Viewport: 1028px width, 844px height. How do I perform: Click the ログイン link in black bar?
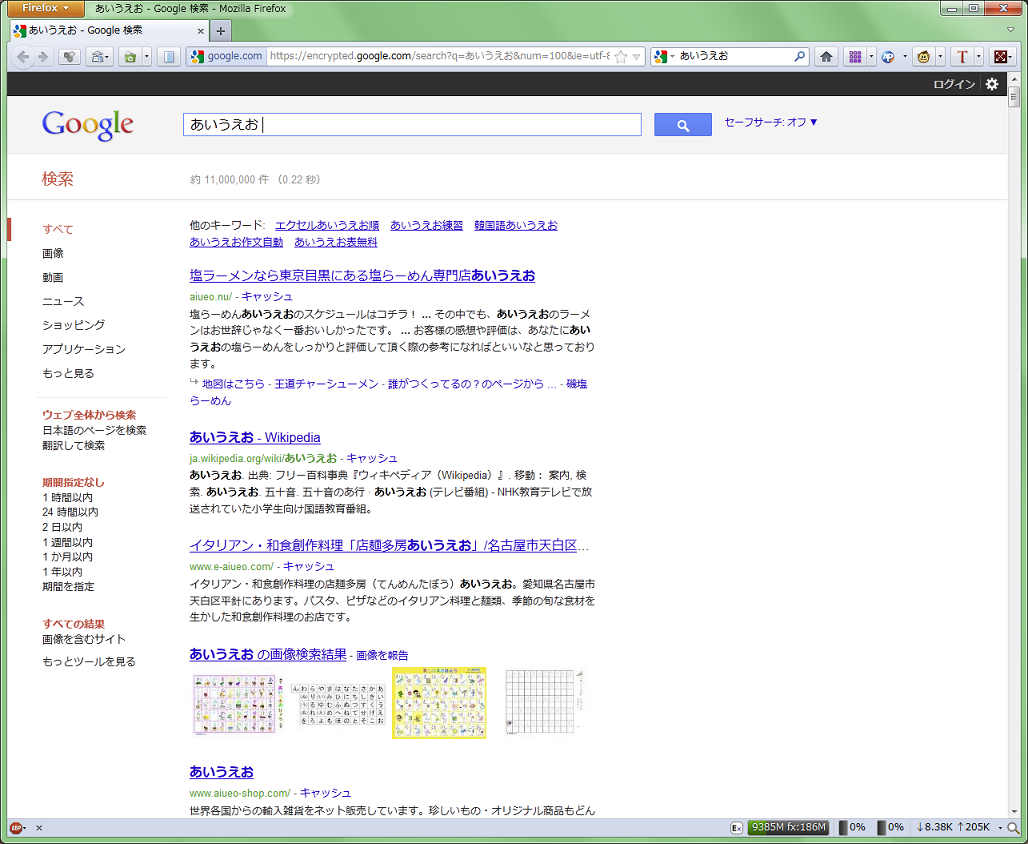[x=954, y=84]
